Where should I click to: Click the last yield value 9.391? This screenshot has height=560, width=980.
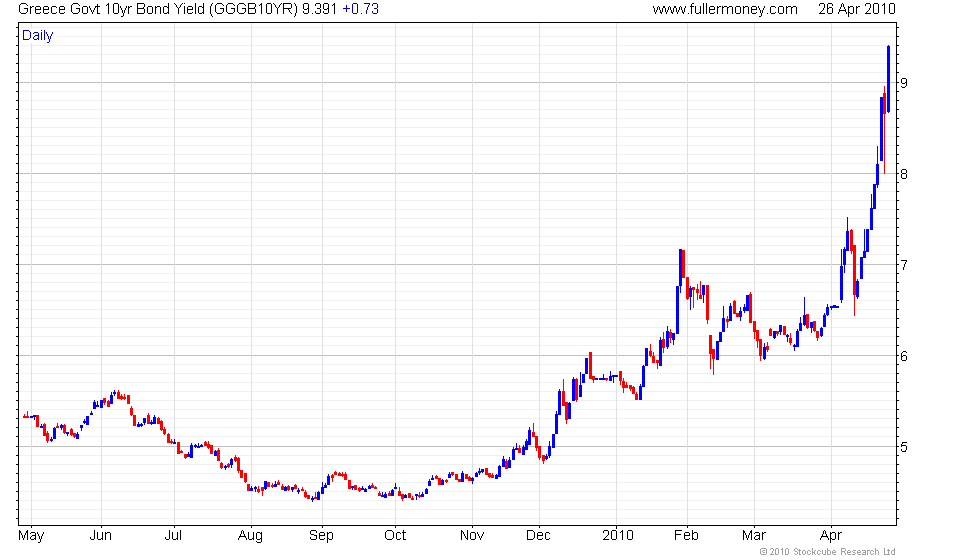click(x=319, y=9)
